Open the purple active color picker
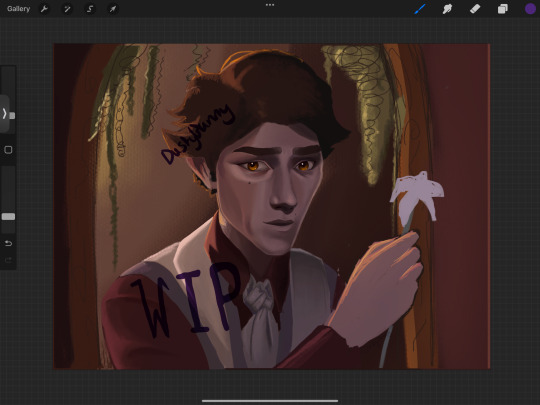This screenshot has width=540, height=405. tap(530, 9)
